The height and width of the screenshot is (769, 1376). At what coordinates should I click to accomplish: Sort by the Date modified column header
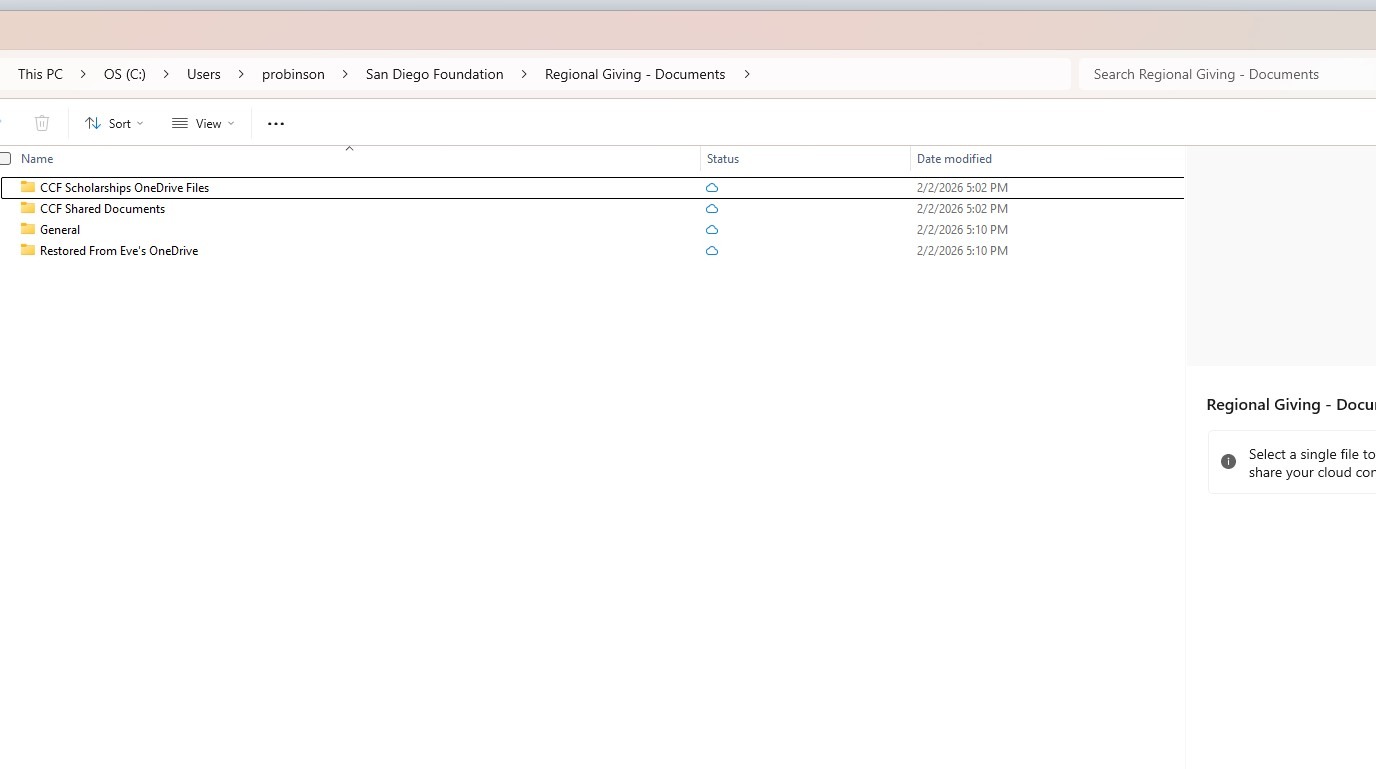point(954,159)
